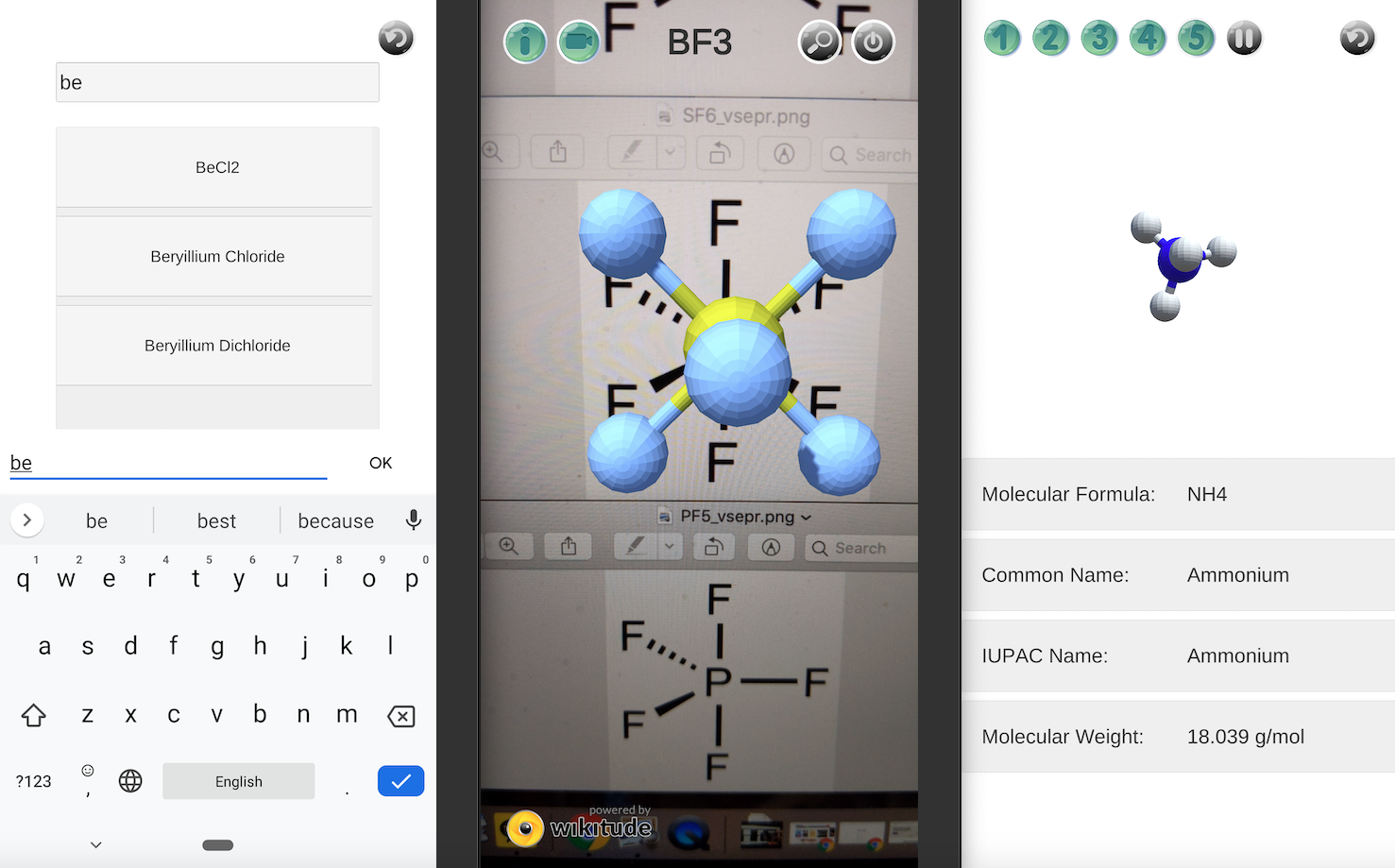The width and height of the screenshot is (1395, 868).
Task: Tap the globe language key
Action: (x=130, y=781)
